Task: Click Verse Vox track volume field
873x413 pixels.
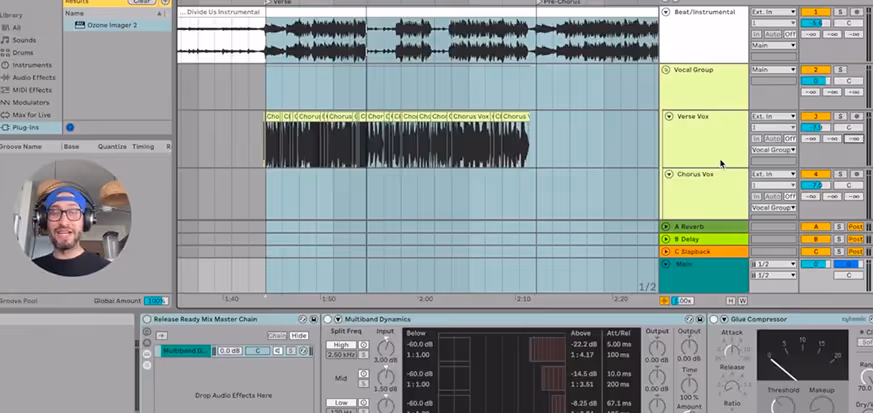Action: (816, 127)
